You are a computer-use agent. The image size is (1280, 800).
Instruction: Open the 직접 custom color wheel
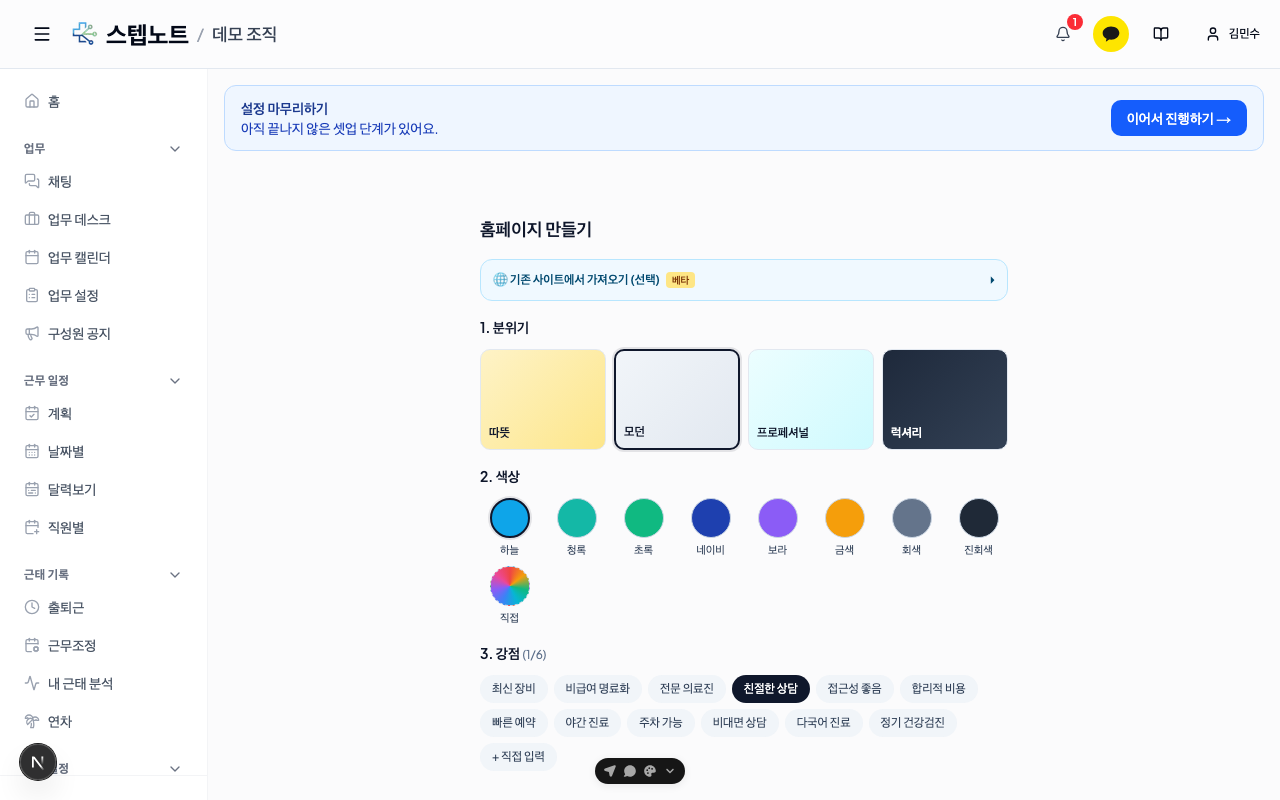point(510,586)
